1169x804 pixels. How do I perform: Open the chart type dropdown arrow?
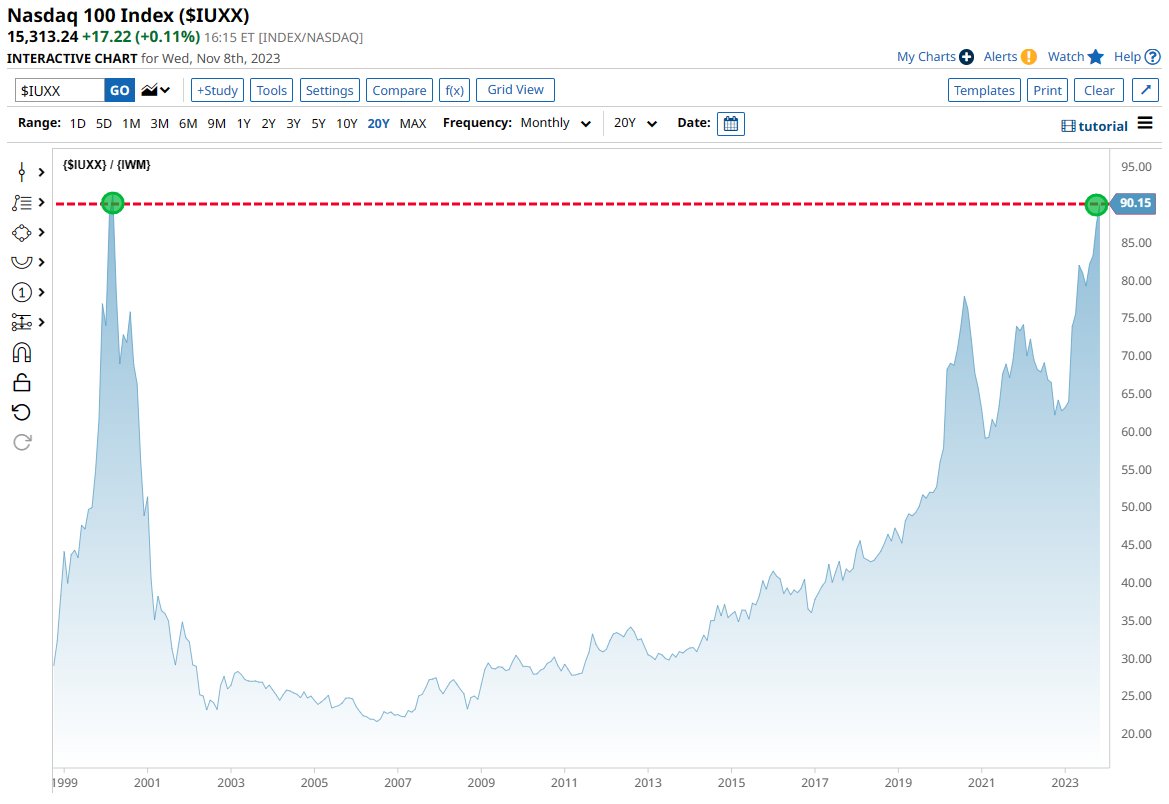166,90
